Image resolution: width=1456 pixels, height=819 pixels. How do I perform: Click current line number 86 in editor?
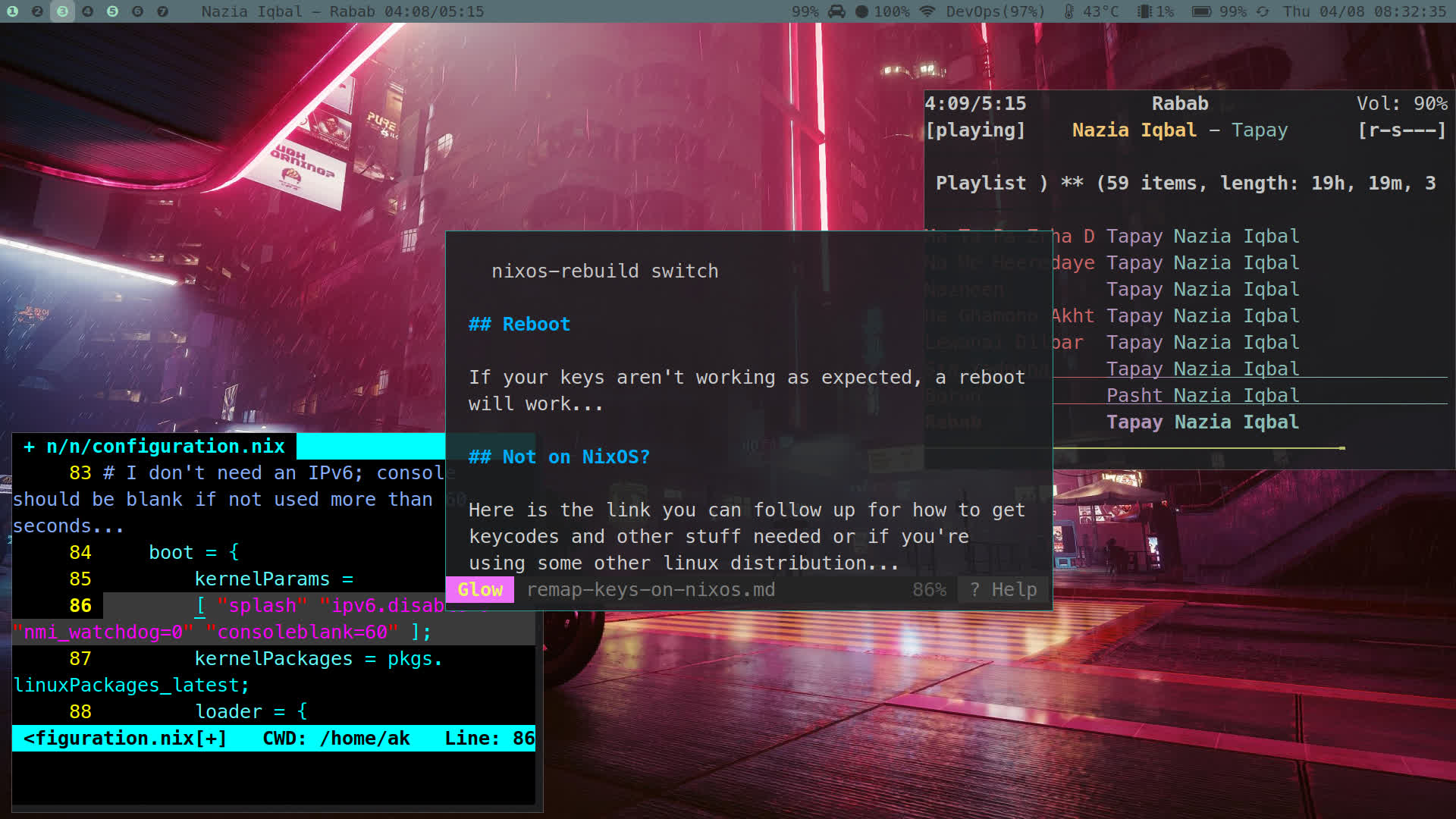(x=80, y=605)
